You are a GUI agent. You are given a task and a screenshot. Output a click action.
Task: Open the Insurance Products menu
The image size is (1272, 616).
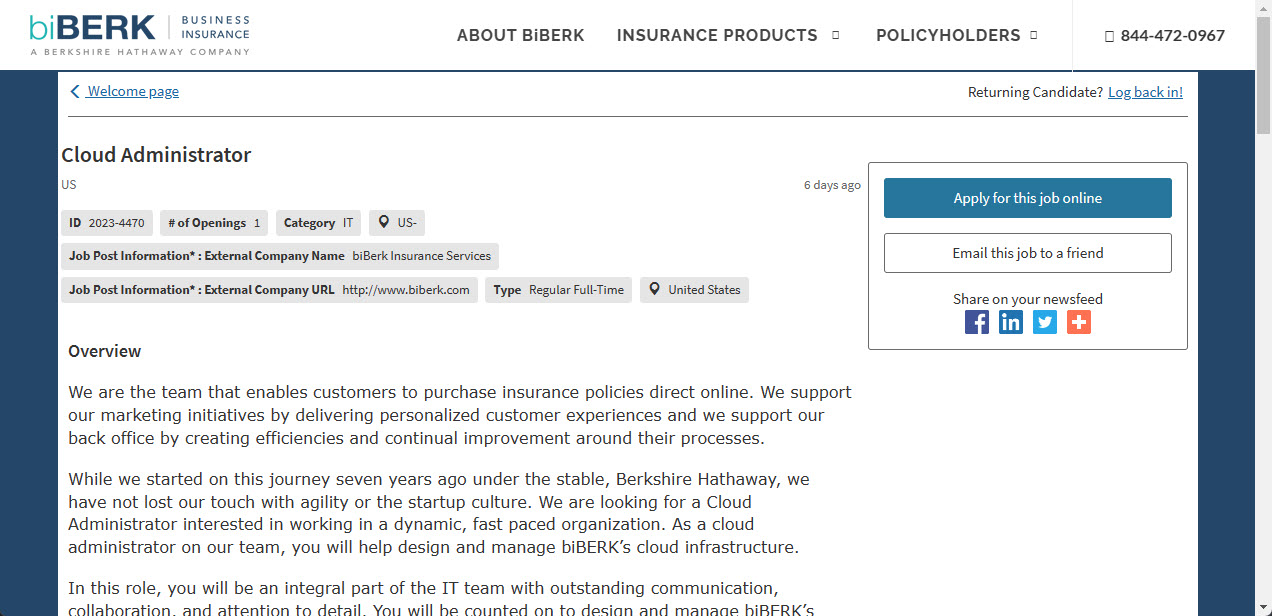click(717, 35)
